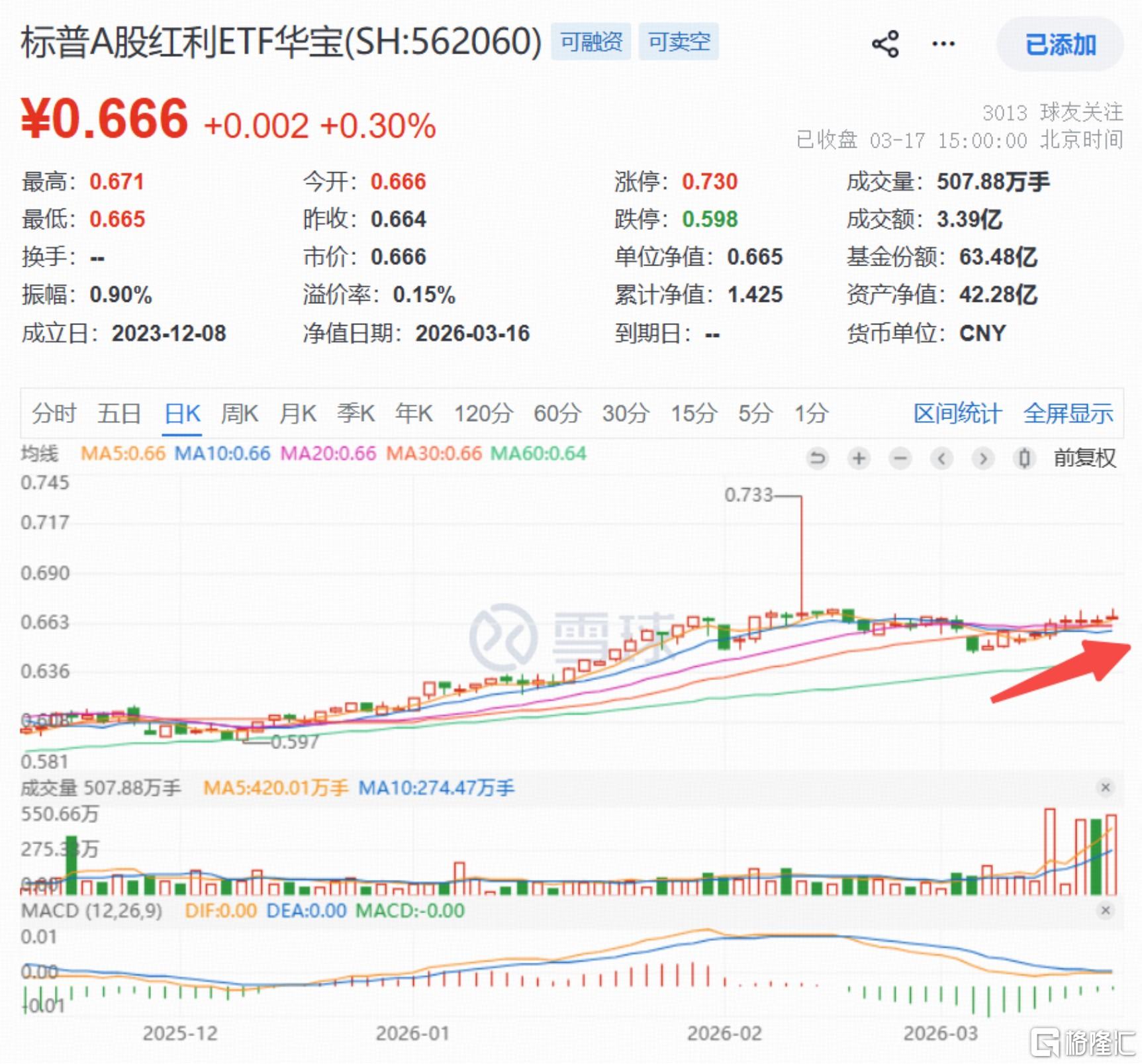The width and height of the screenshot is (1142, 1064).
Task: Click the 净值日期 date 2026-03-16
Action: pyautogui.click(x=473, y=333)
